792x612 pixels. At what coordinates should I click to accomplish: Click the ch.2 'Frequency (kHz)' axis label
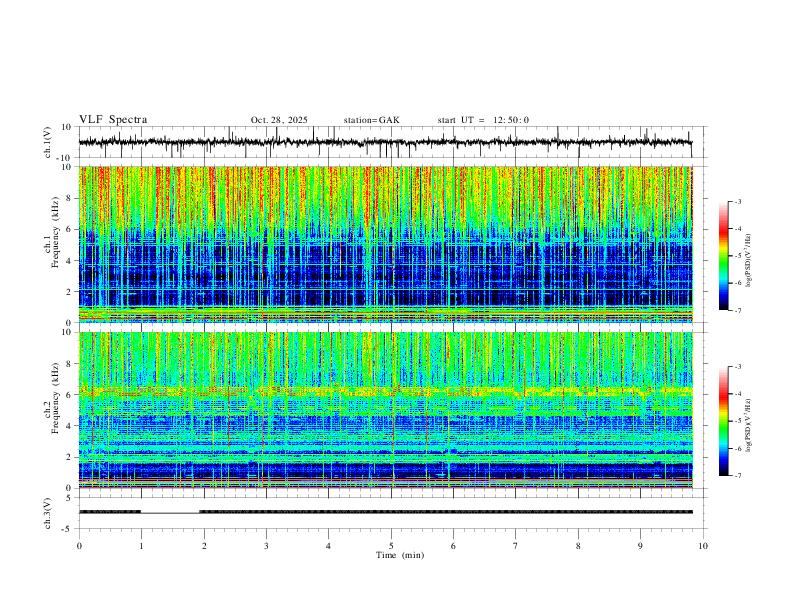tap(56, 398)
